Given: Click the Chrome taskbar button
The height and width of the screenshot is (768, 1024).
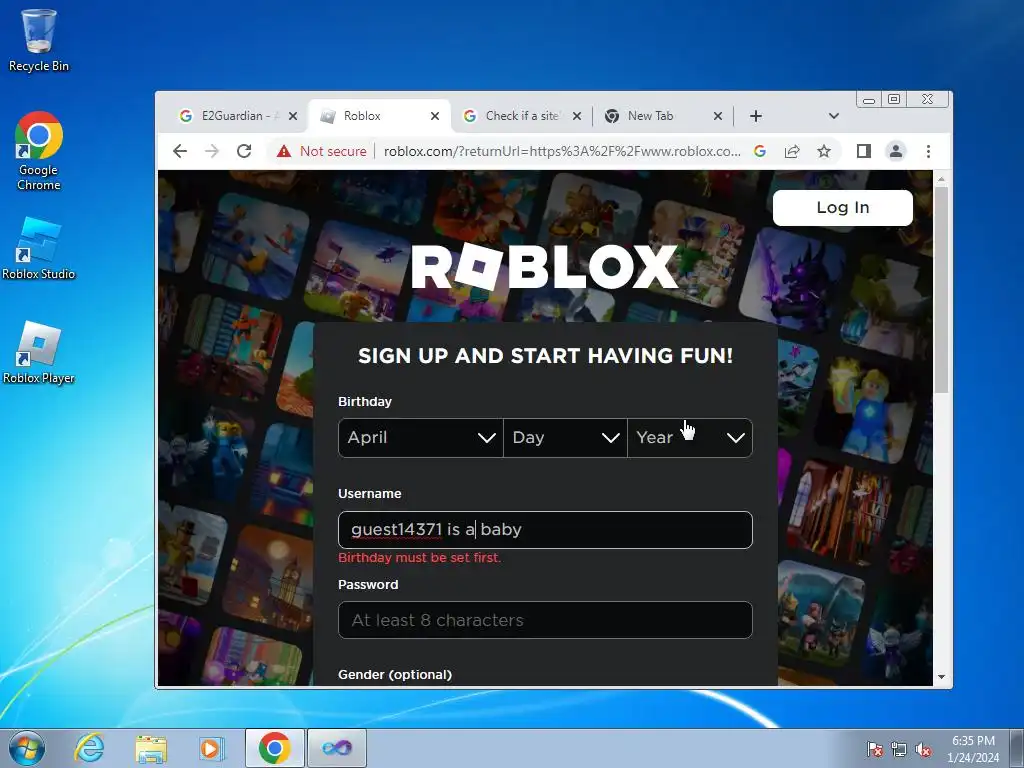Looking at the screenshot, I should pyautogui.click(x=274, y=748).
